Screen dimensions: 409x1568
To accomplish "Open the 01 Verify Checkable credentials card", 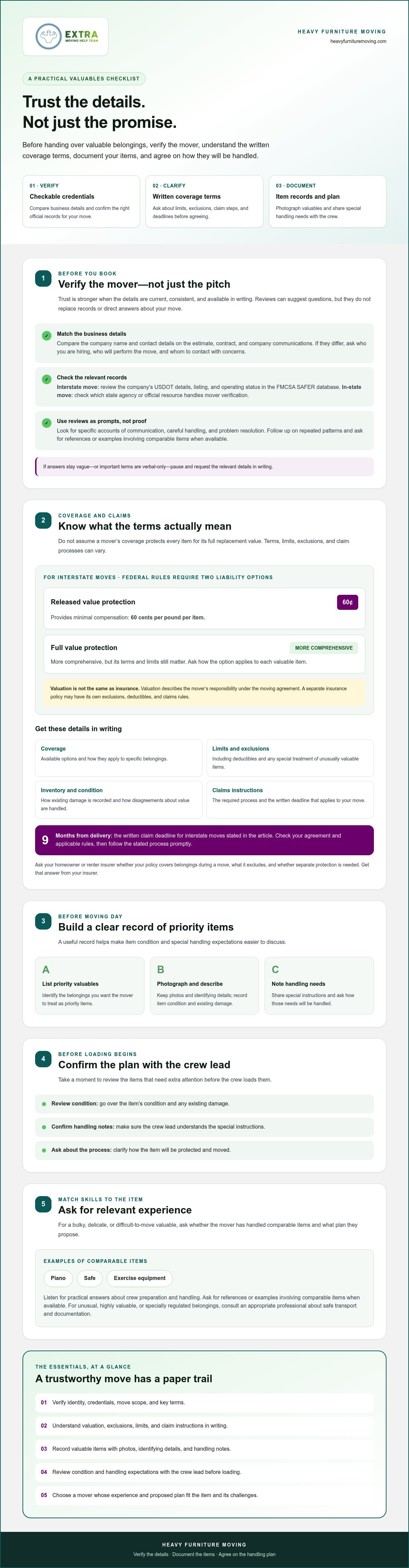I will 81,201.
